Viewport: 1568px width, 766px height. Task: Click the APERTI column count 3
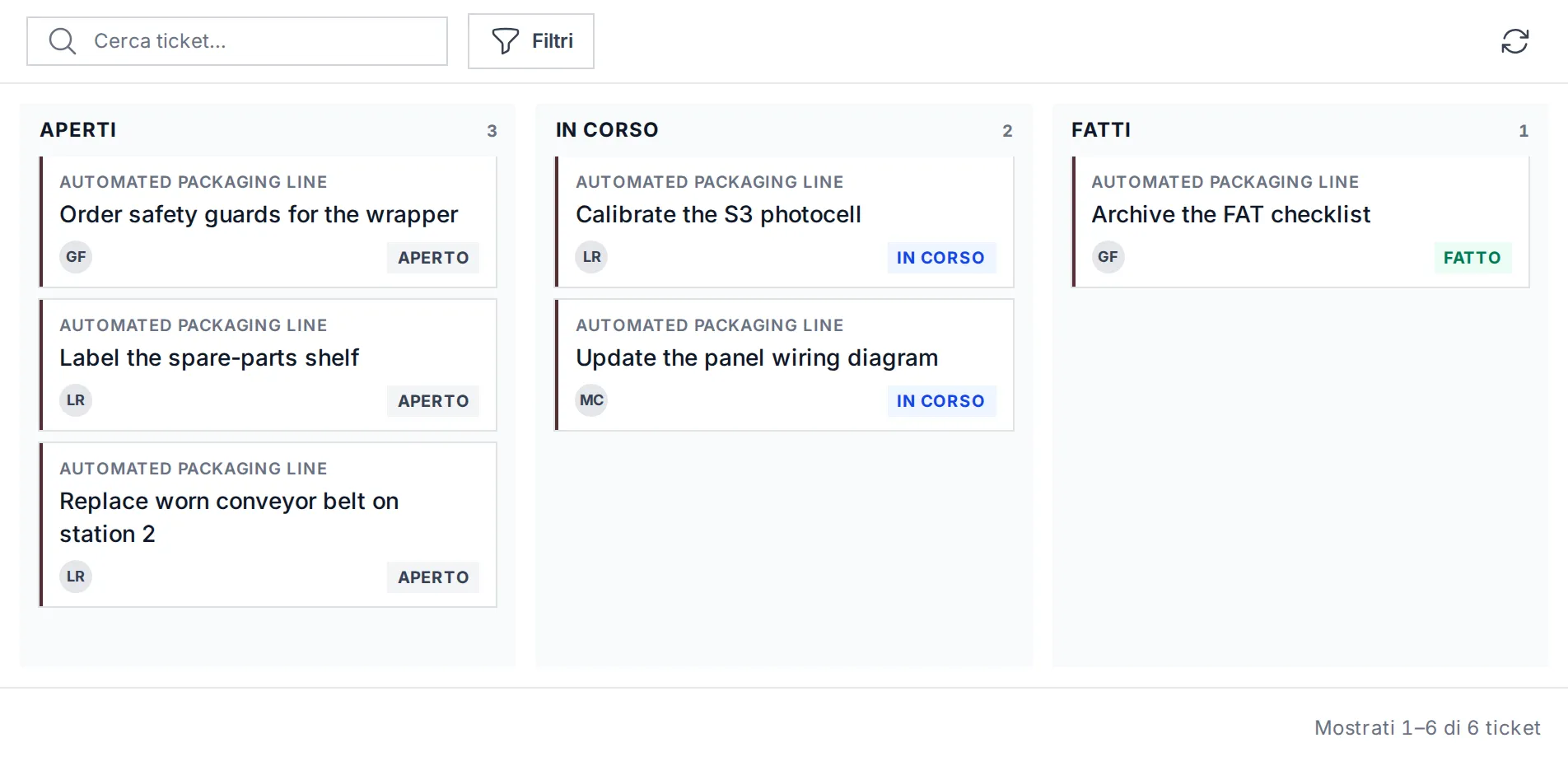492,131
